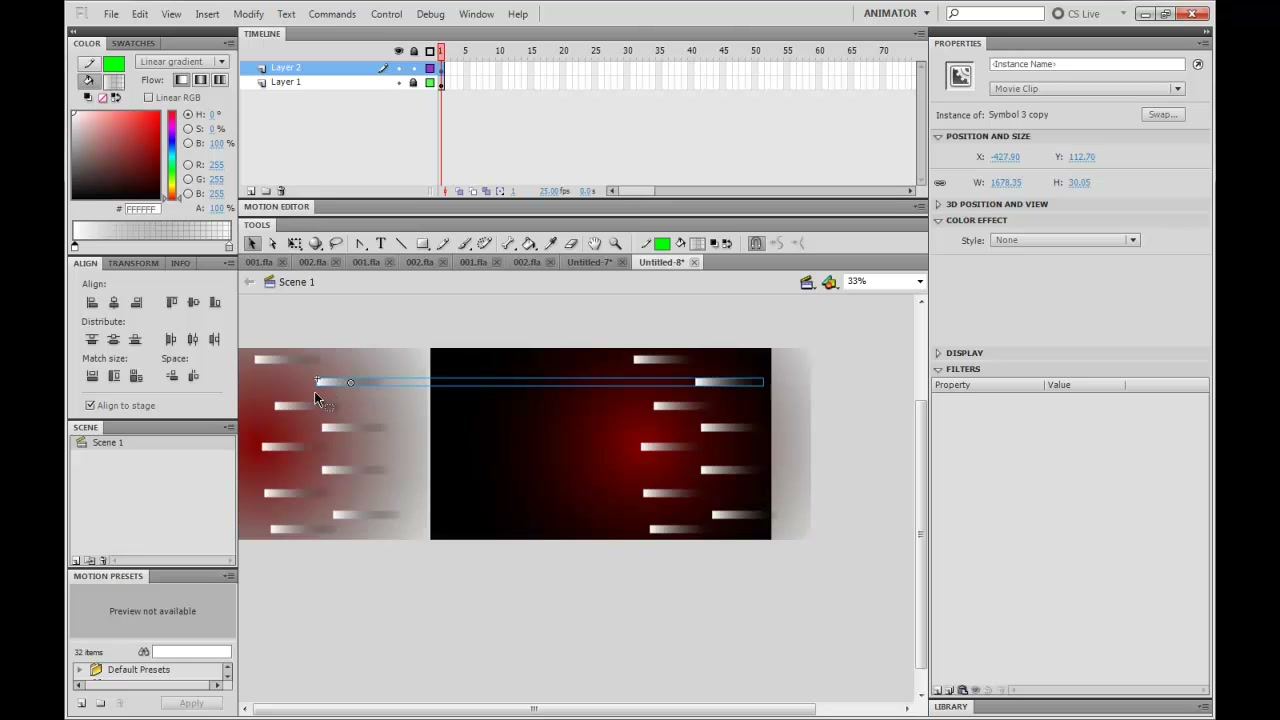
Task: Click Match width icon
Action: (92, 376)
